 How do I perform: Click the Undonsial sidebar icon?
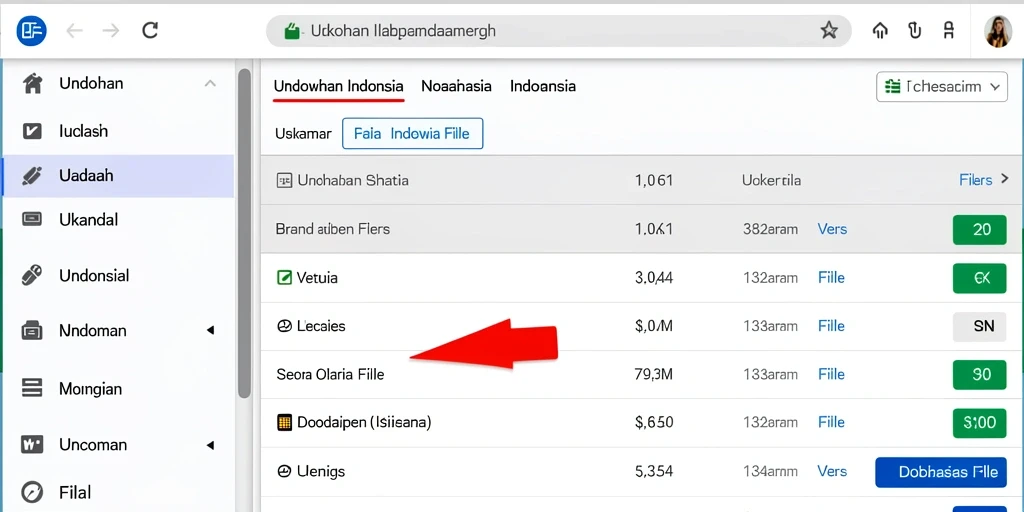pyautogui.click(x=32, y=275)
